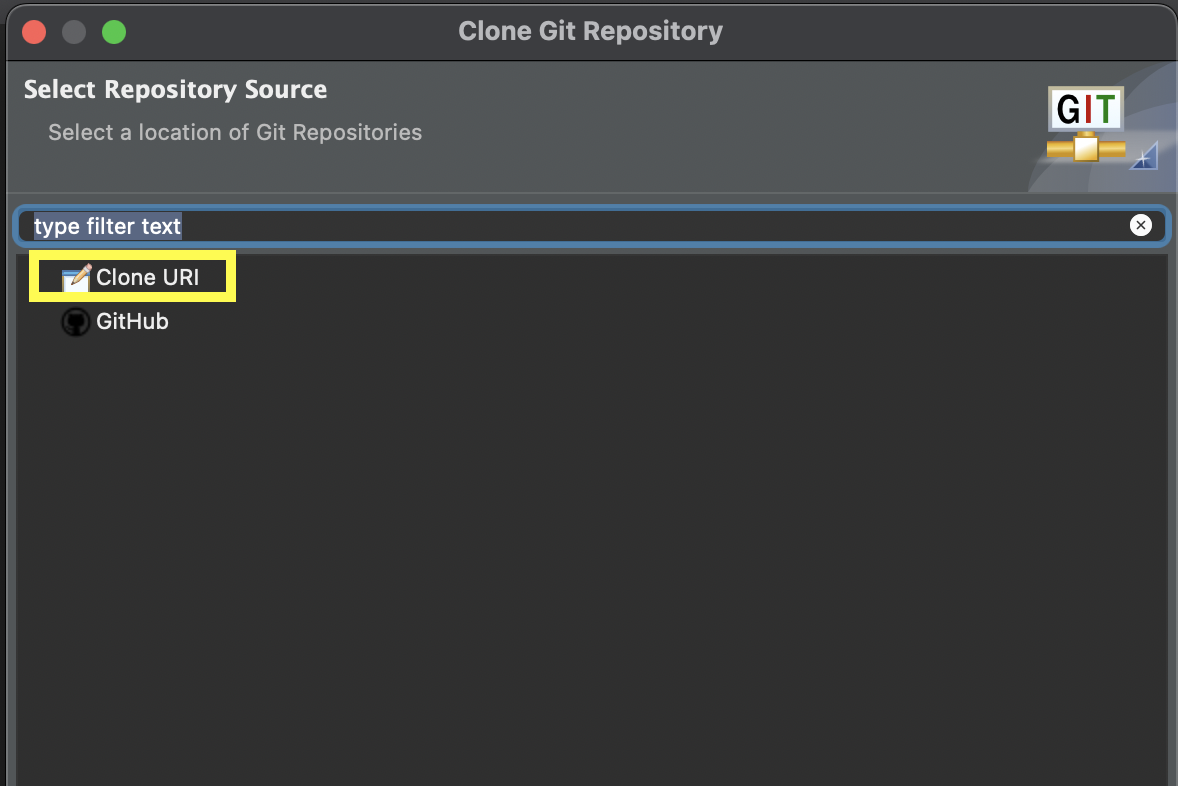1178x786 pixels.
Task: Click the GIT wizard banner logo
Action: 1085,108
